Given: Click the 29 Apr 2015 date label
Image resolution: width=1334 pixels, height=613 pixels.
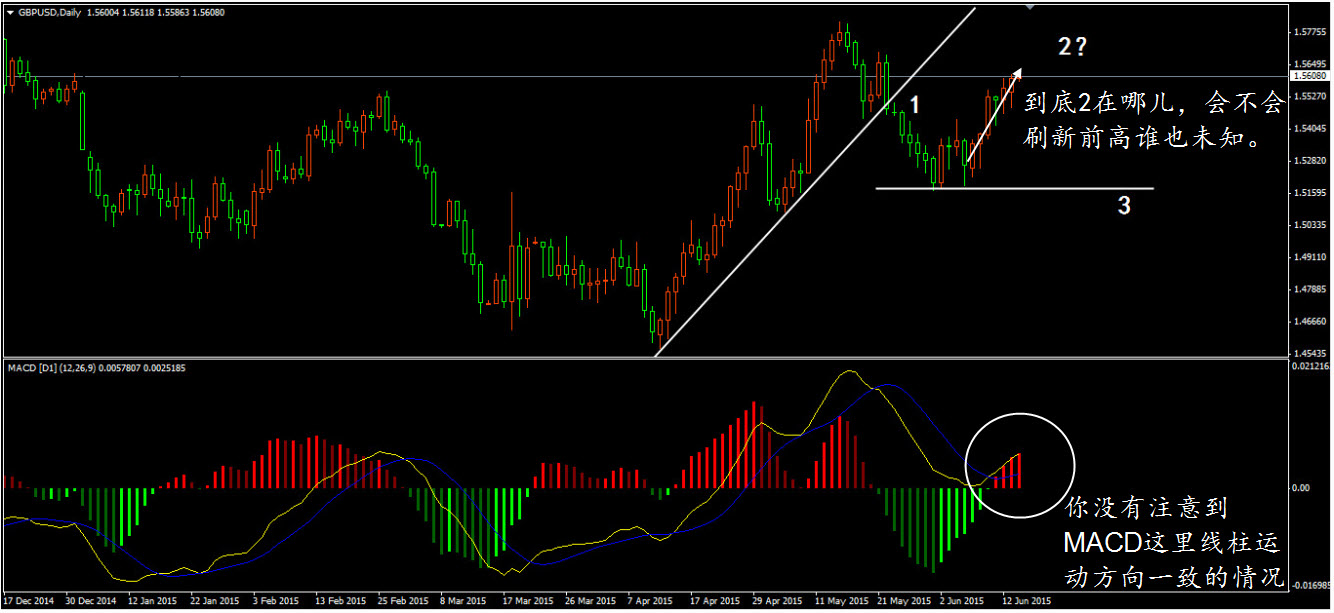Looking at the screenshot, I should [776, 601].
